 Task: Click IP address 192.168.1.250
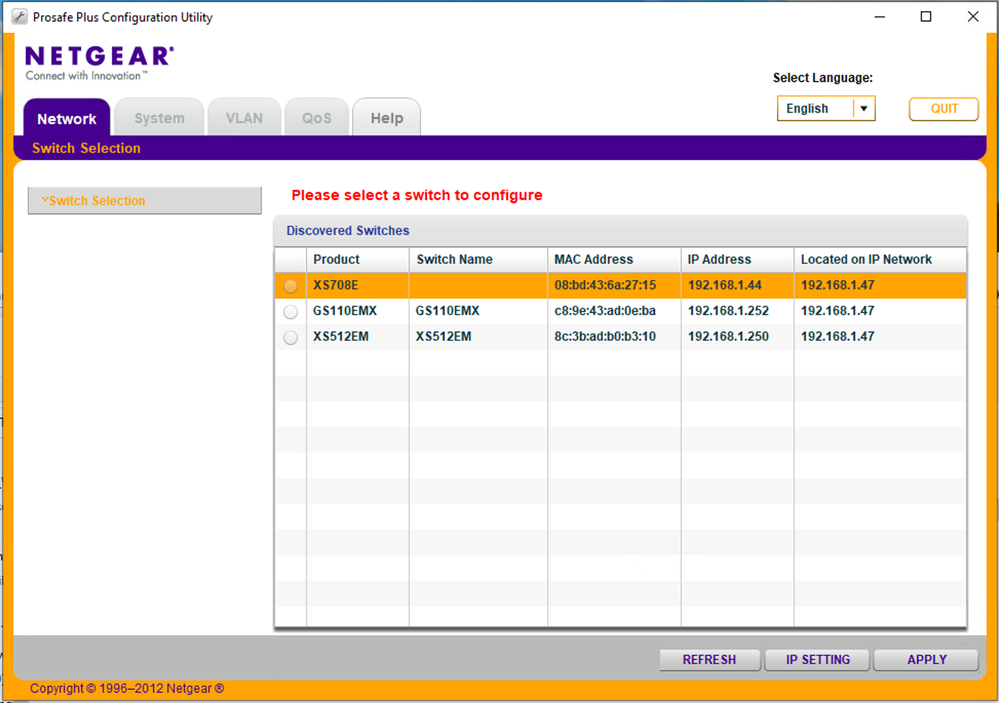point(728,337)
